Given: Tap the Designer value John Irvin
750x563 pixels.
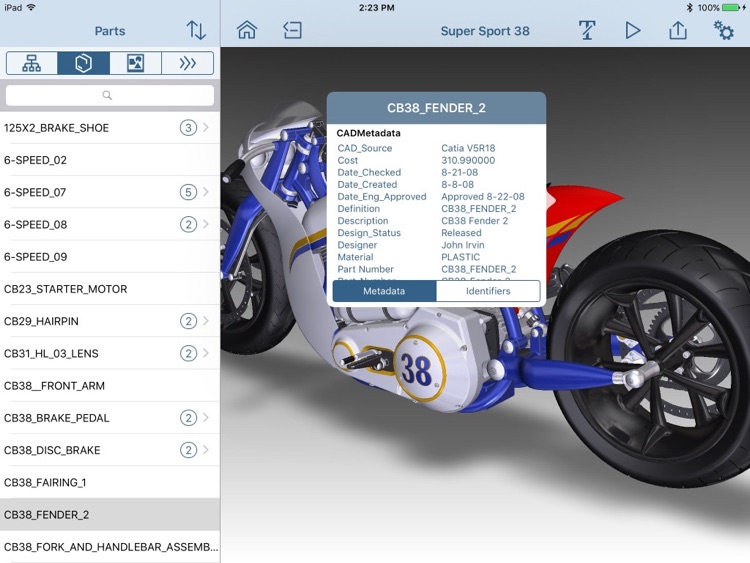Looking at the screenshot, I should pyautogui.click(x=463, y=245).
